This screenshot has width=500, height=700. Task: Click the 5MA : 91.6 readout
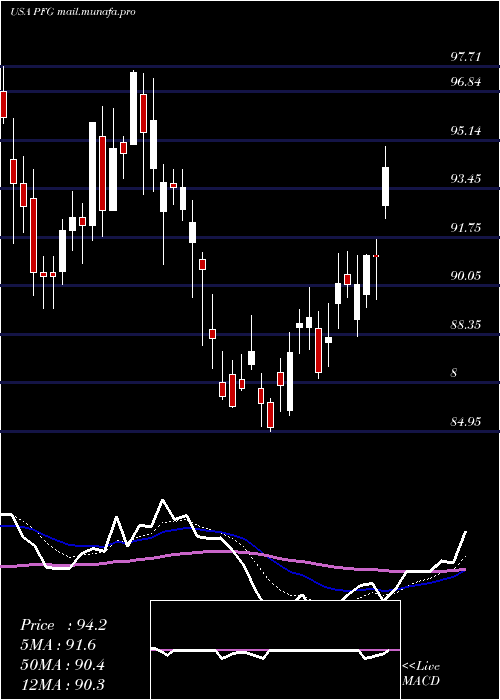coord(58,645)
